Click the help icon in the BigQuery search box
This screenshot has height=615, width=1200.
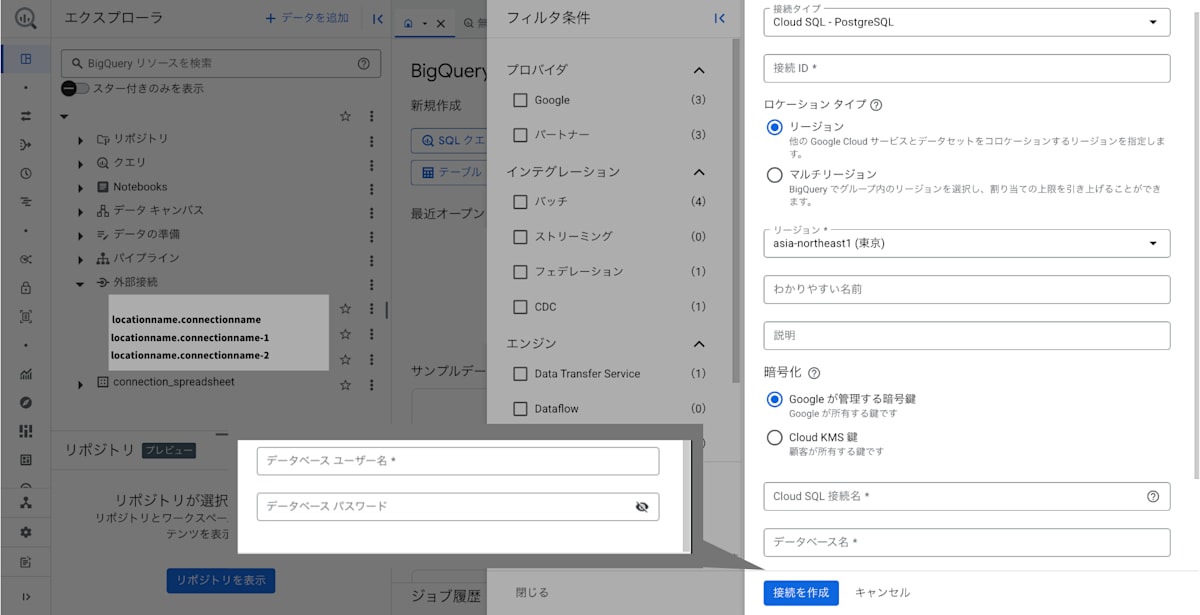point(363,63)
